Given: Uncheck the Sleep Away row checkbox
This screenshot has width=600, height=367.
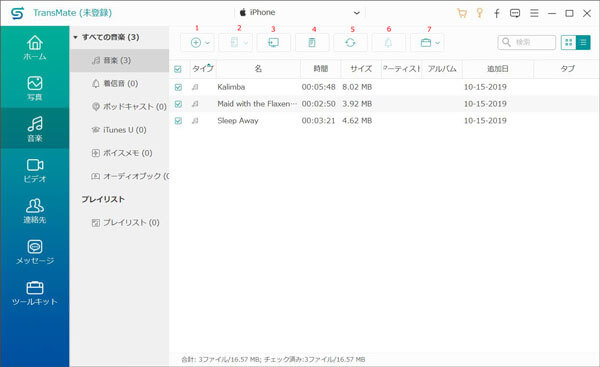Looking at the screenshot, I should coord(178,121).
